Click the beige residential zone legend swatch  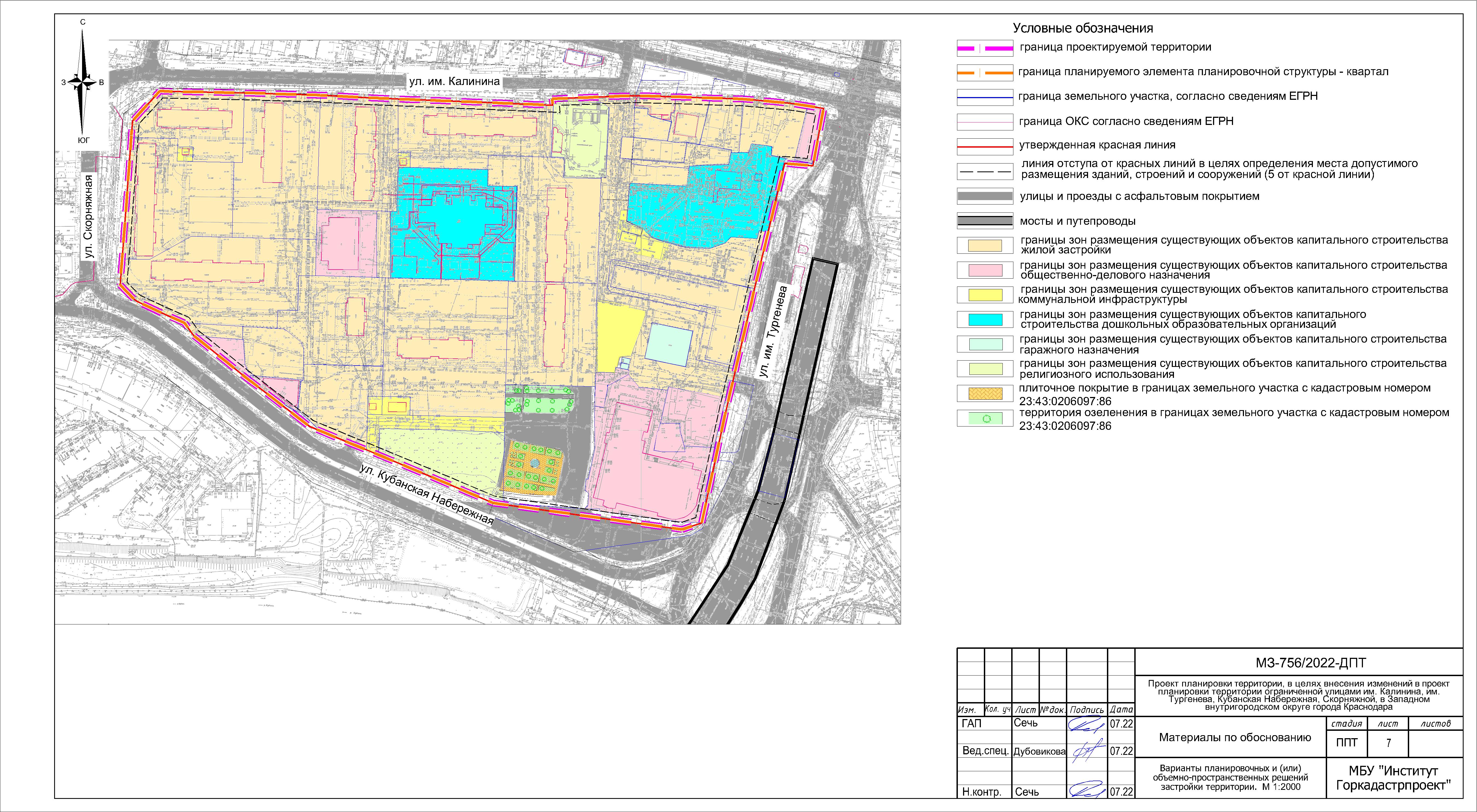coord(985,245)
